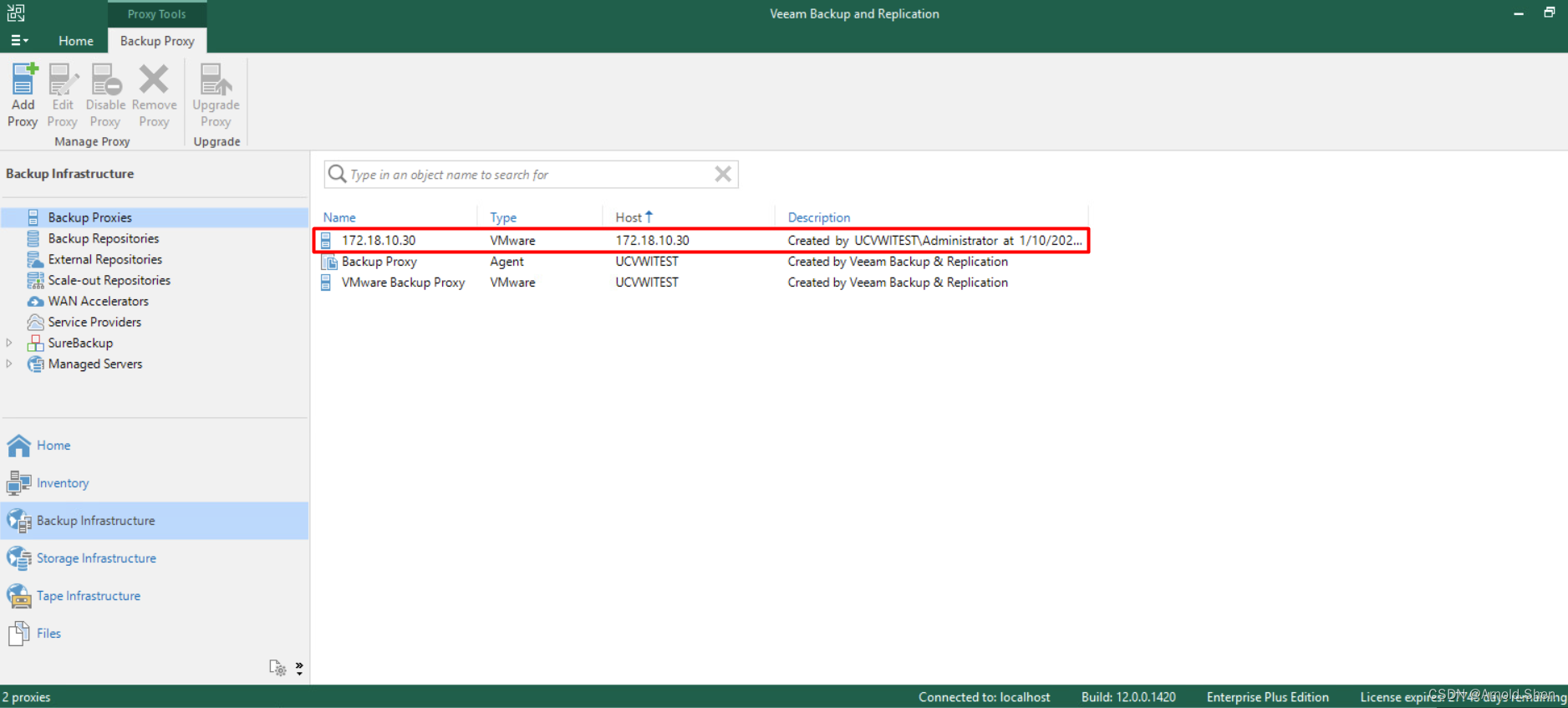Screen dimensions: 1568x708
Task: Sort the list by Type column
Action: [503, 217]
